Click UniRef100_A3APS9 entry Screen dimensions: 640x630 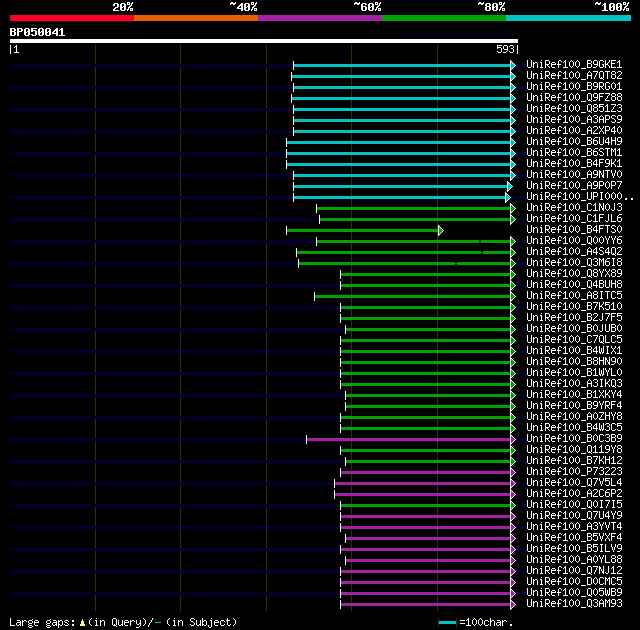(574, 120)
